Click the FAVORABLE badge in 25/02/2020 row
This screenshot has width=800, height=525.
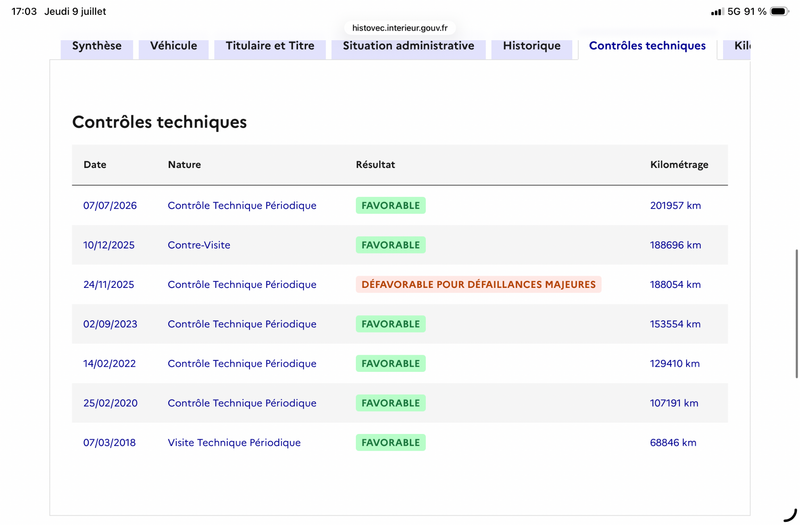(391, 403)
